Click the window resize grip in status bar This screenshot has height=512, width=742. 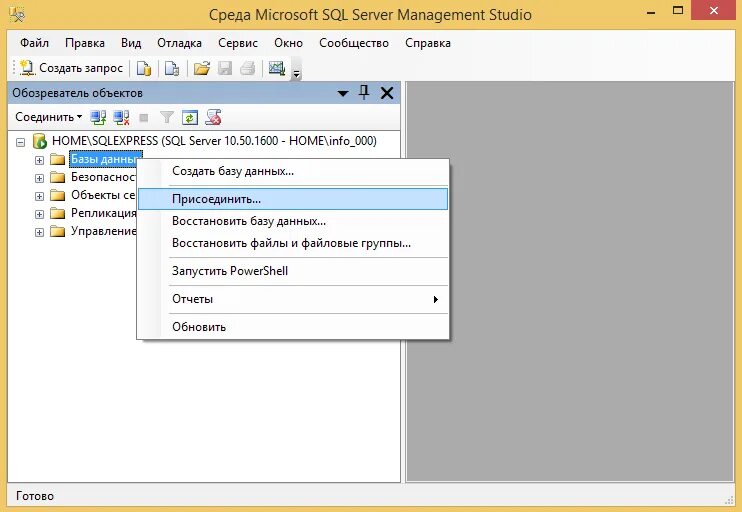[x=729, y=499]
